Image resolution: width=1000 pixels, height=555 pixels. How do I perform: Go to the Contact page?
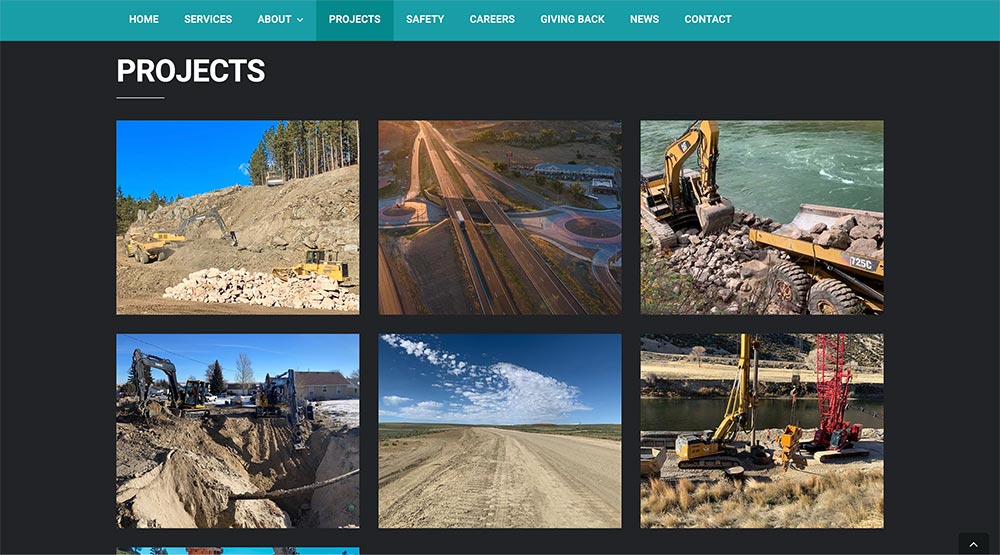pyautogui.click(x=708, y=19)
